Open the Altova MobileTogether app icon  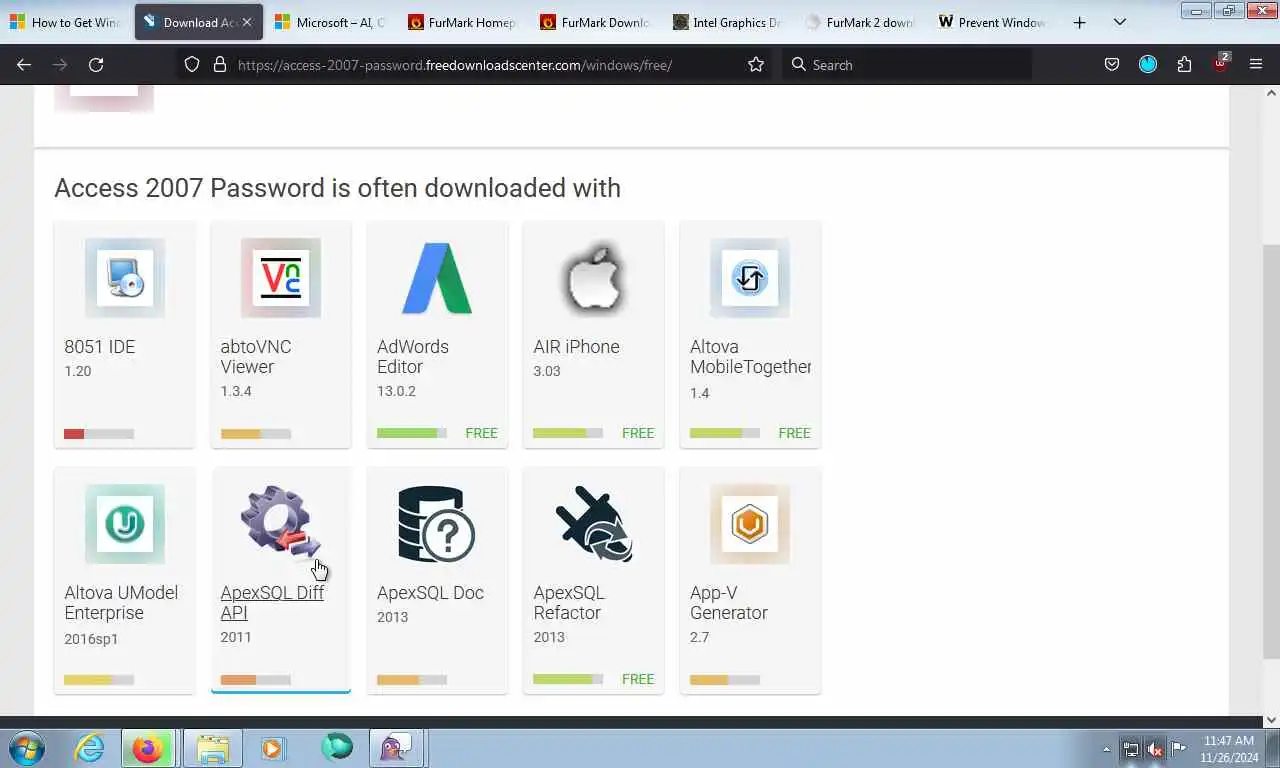click(750, 278)
